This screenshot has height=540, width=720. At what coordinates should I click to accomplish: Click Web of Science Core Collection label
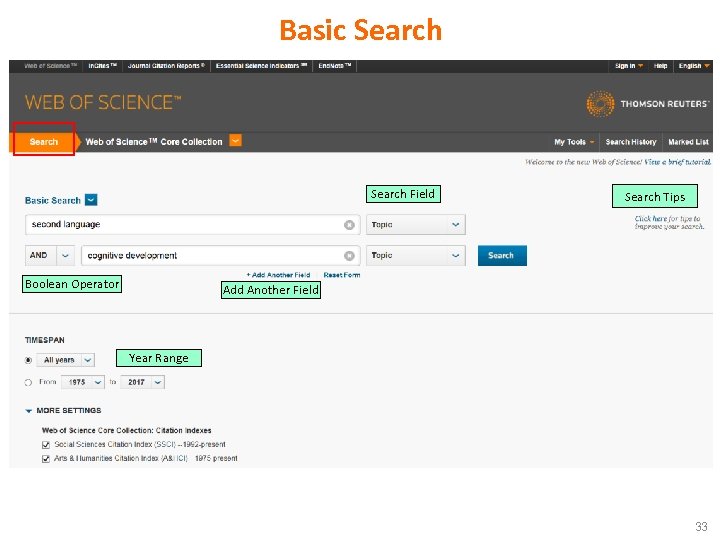pos(154,142)
